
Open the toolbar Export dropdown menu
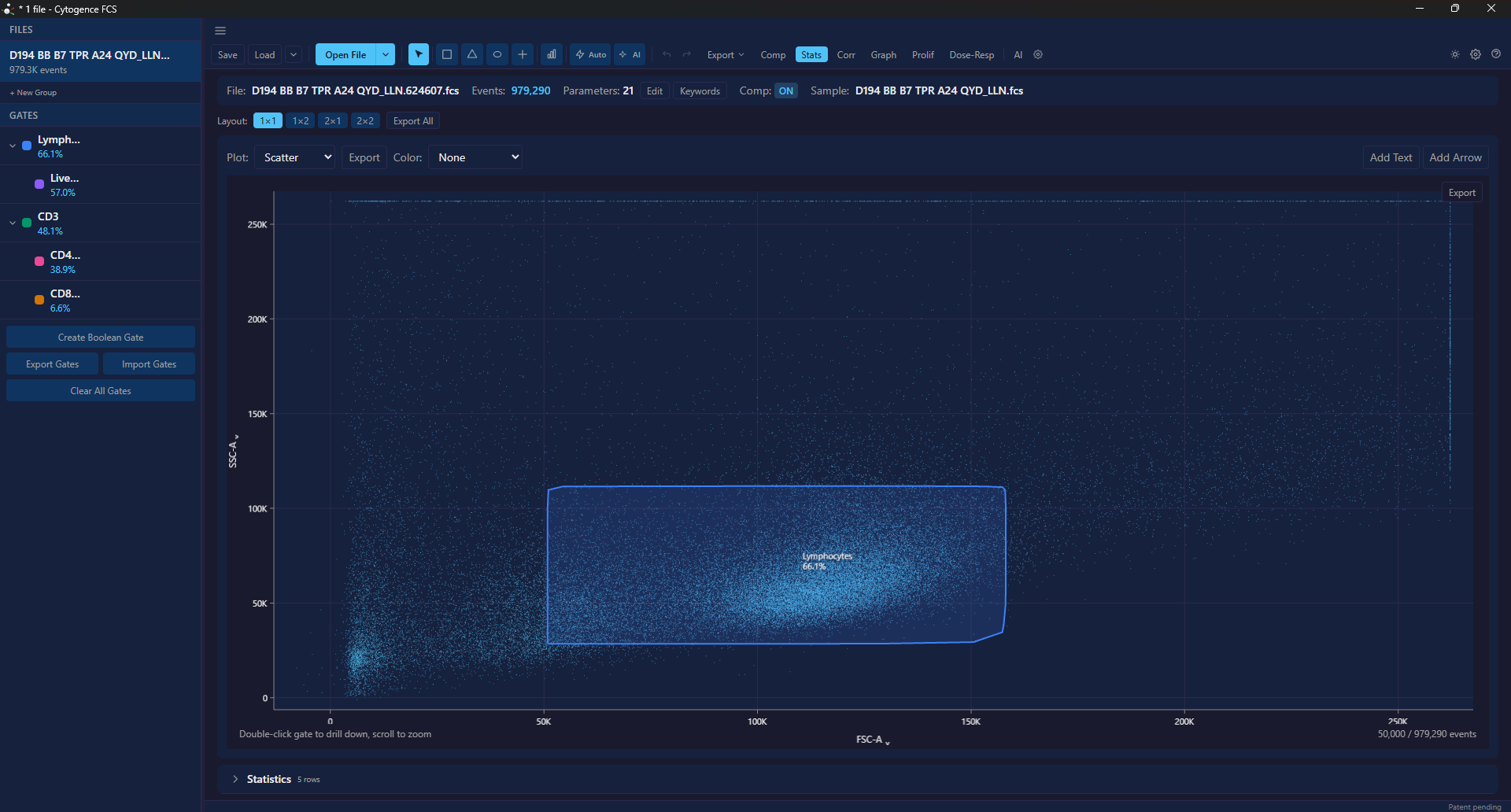point(725,54)
